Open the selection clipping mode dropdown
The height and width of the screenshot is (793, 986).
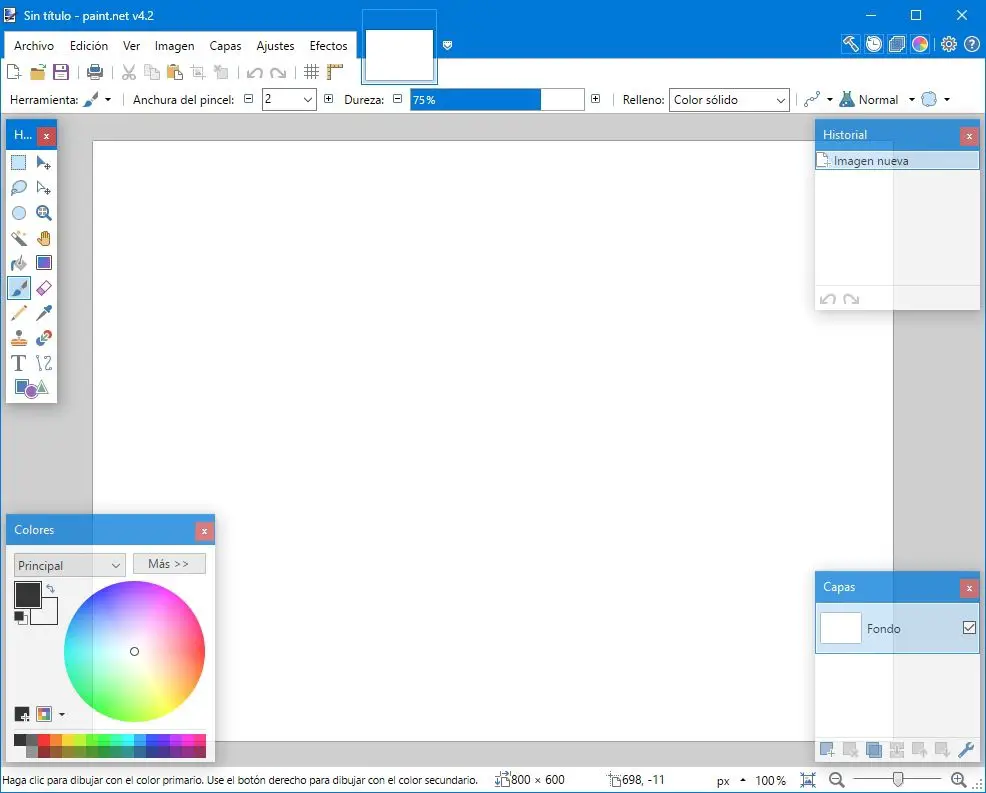point(947,99)
